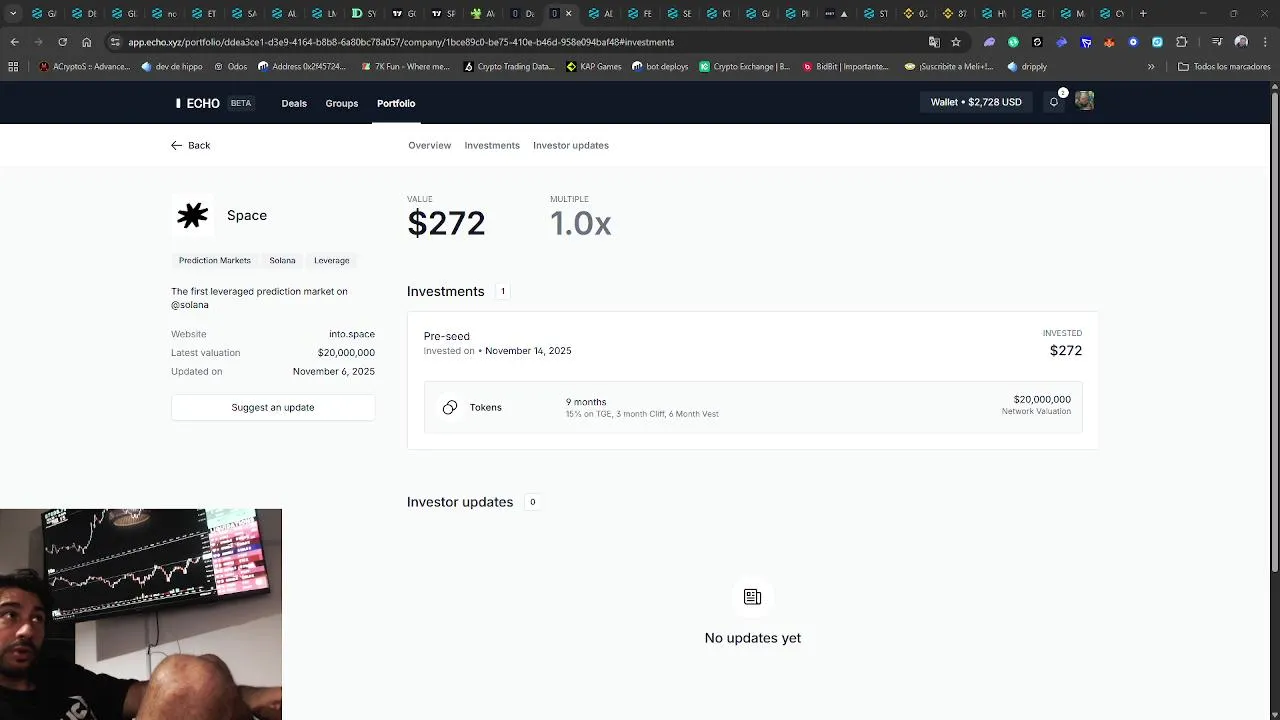Open the dripply bookmark
The width and height of the screenshot is (1280, 720).
point(1028,66)
